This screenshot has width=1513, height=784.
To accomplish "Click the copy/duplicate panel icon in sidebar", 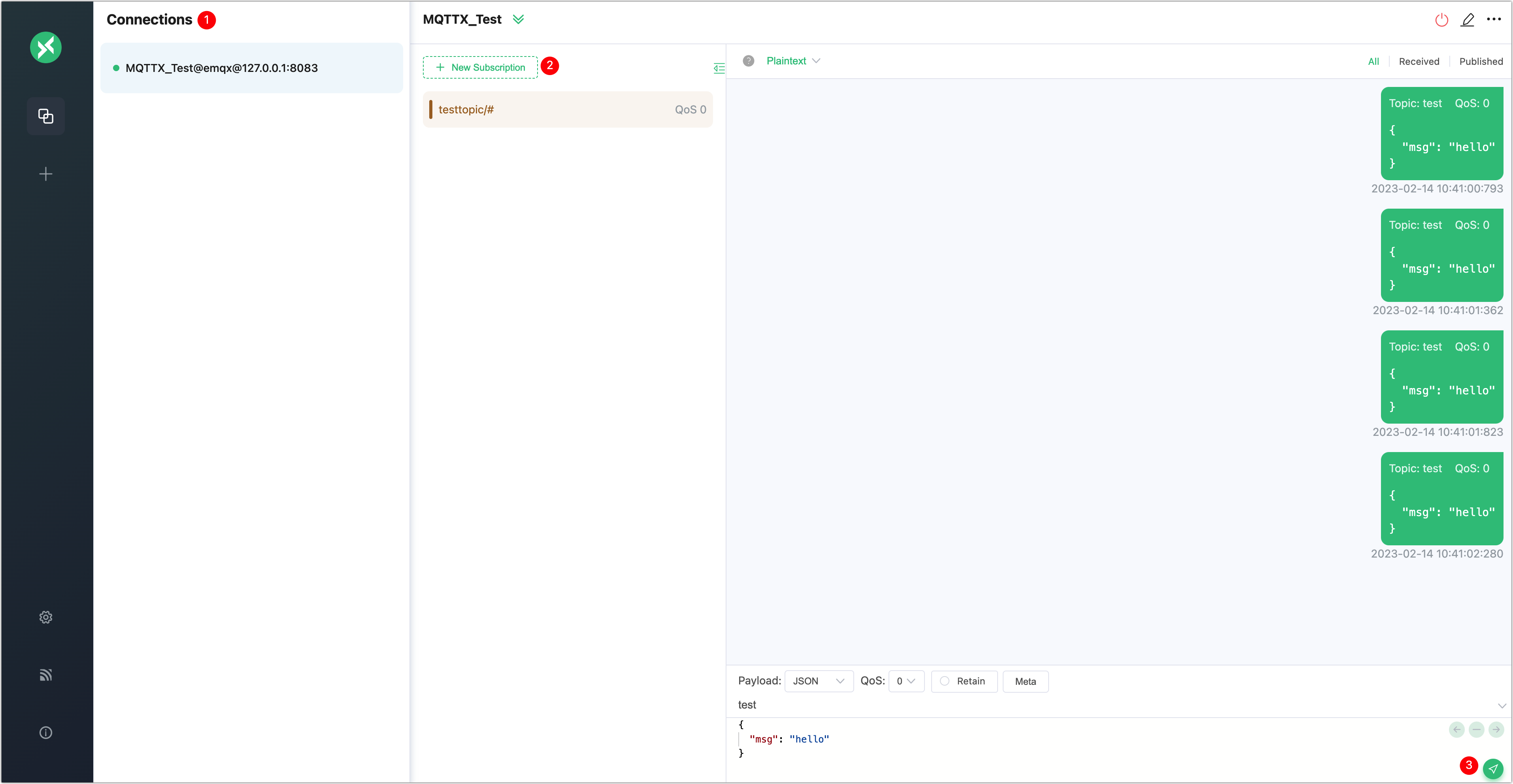I will point(46,116).
